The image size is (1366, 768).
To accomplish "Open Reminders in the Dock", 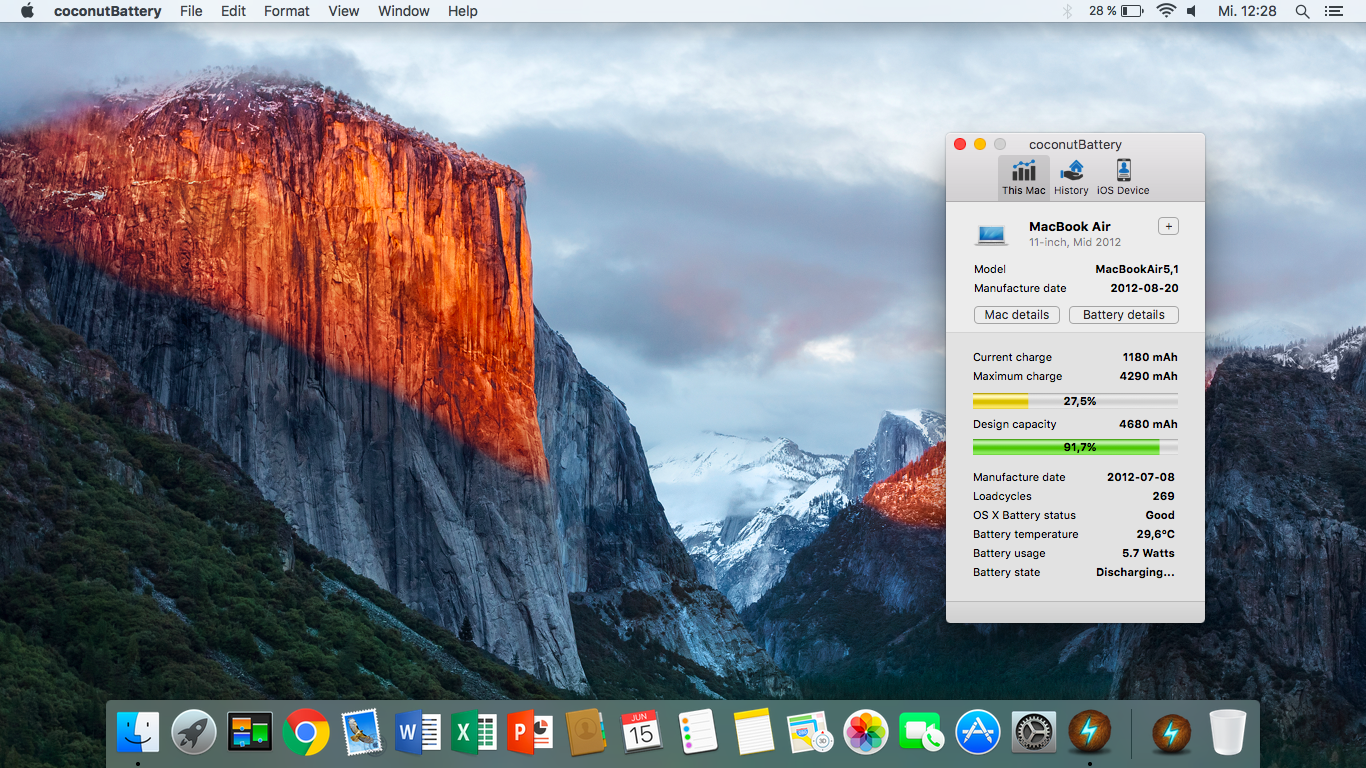I will click(x=698, y=732).
